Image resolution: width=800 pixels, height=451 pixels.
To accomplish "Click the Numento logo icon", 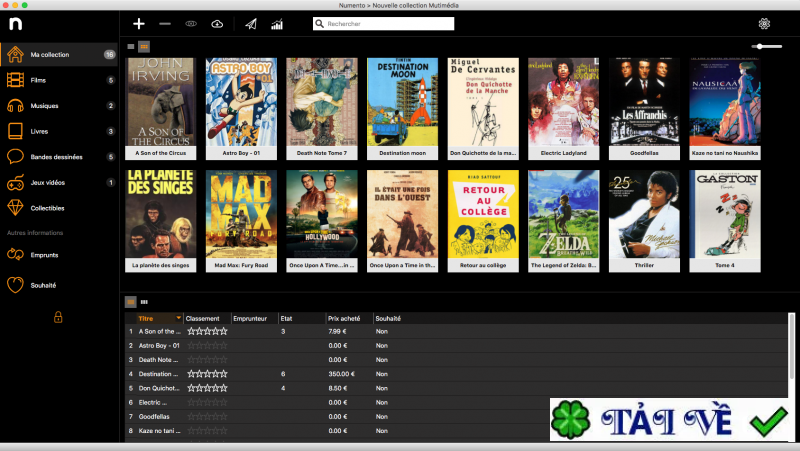I will tap(18, 22).
